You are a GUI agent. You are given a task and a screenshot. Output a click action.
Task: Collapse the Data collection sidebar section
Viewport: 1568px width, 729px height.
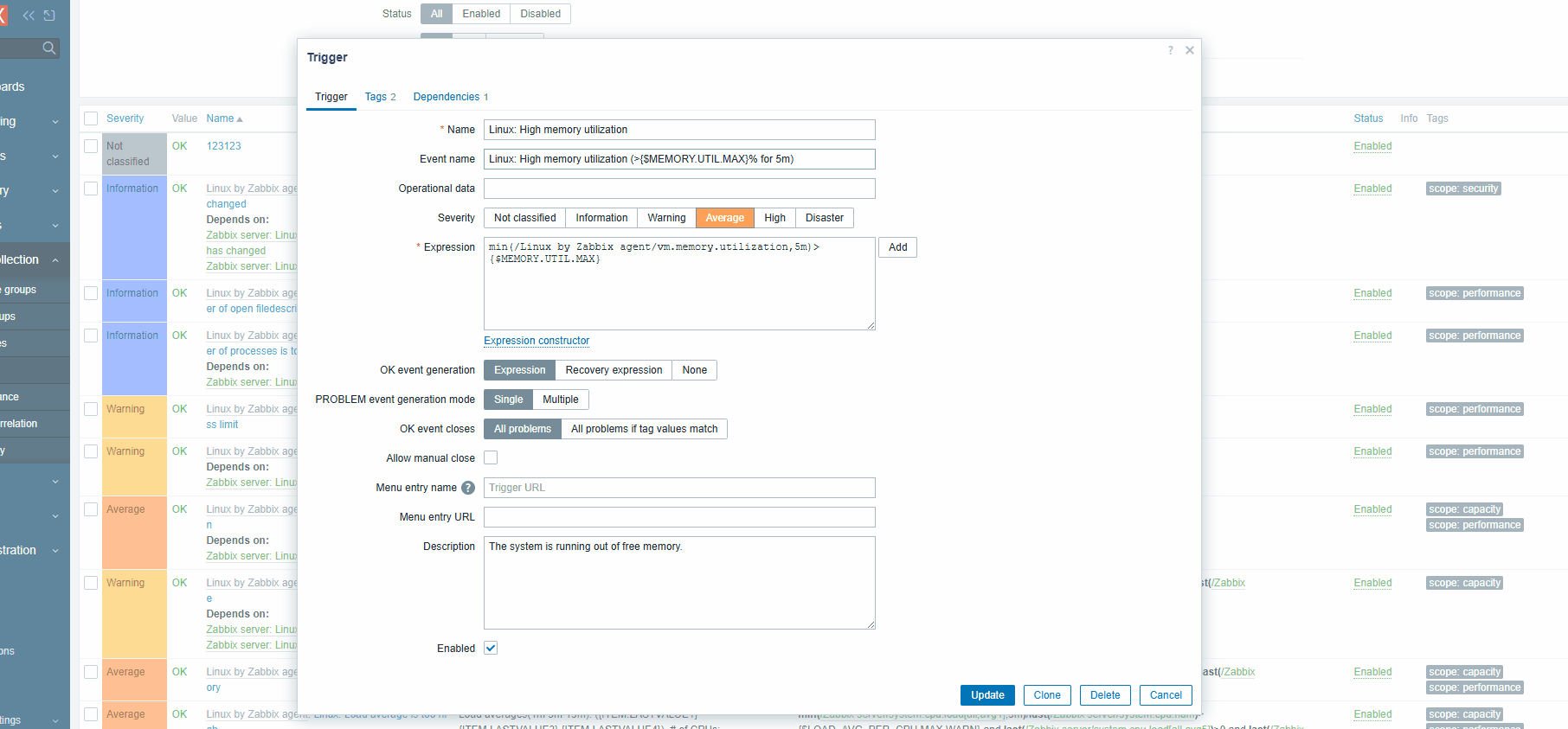pos(55,260)
